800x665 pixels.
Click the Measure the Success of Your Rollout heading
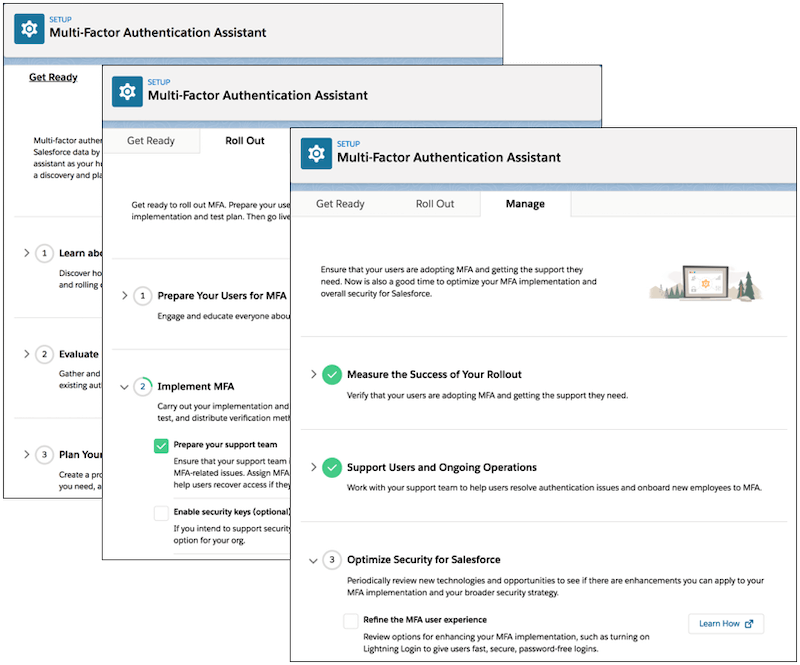coord(434,375)
